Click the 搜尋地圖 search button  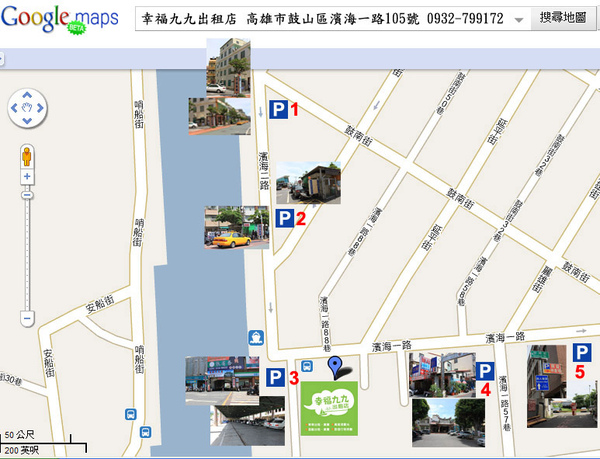(563, 18)
